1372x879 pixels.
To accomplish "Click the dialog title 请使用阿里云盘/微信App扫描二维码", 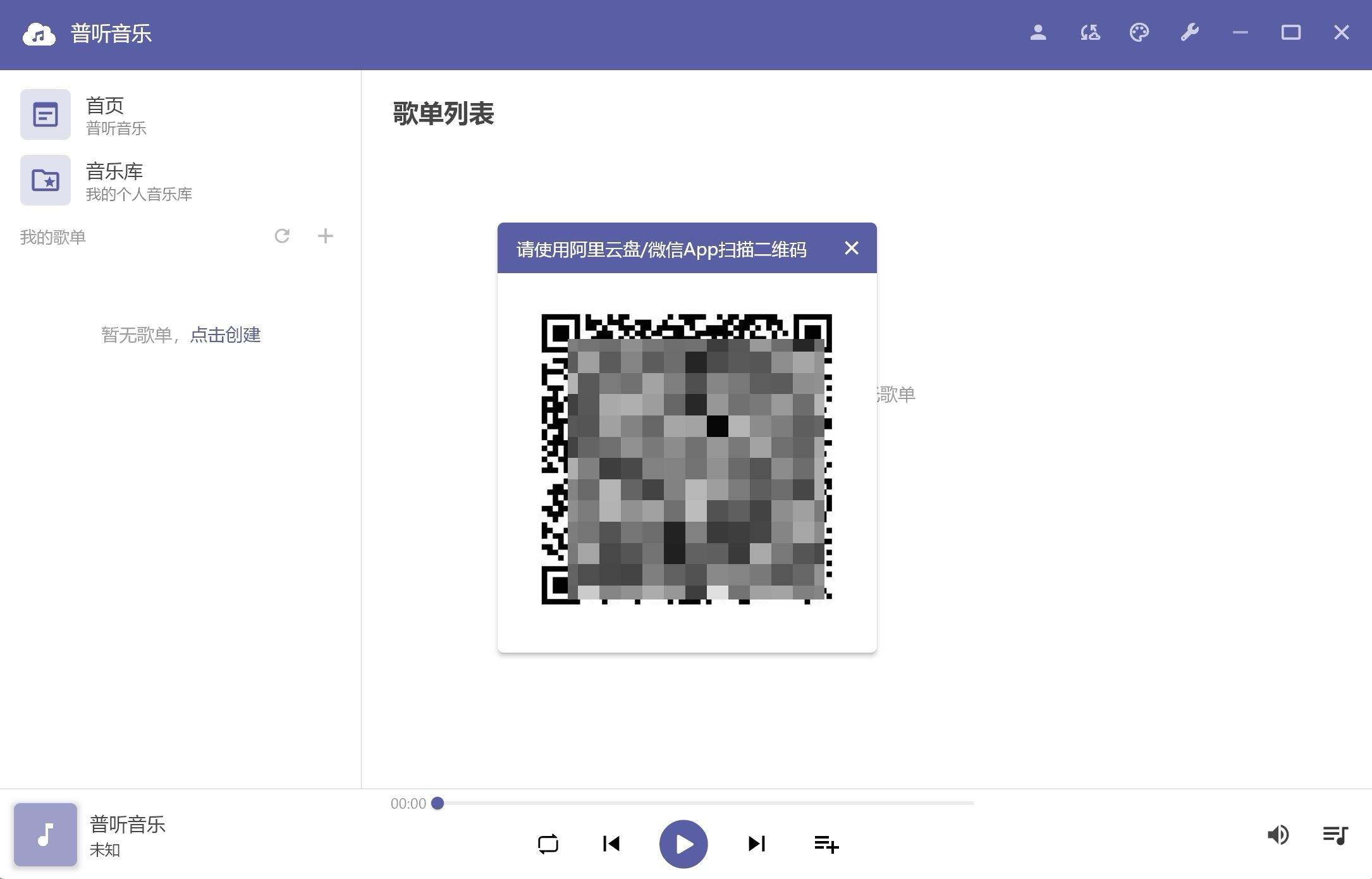I will click(x=661, y=249).
